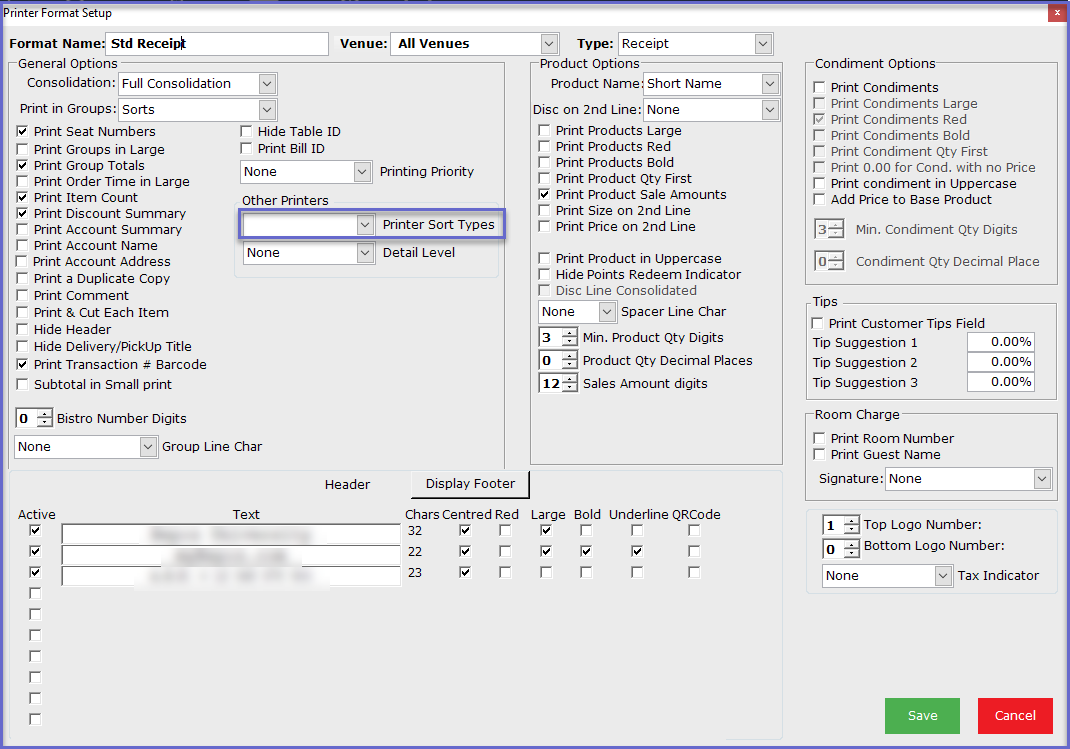Open the Printing Priority dropdown
This screenshot has height=749, width=1070.
click(306, 171)
